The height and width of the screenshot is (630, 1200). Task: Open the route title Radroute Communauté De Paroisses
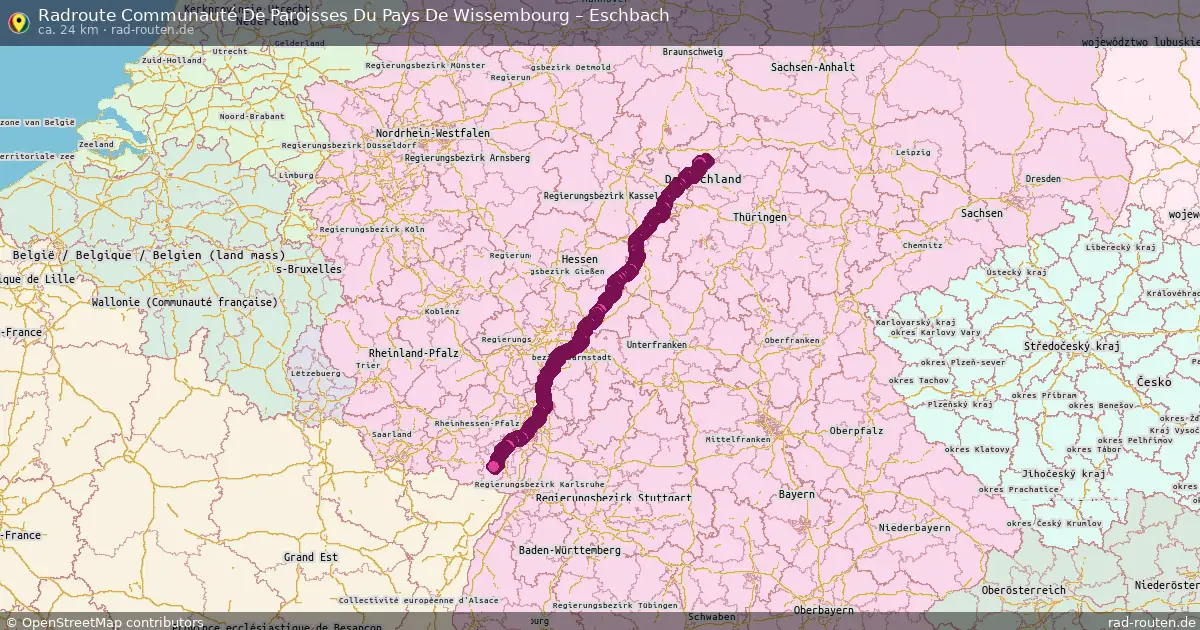[x=354, y=15]
